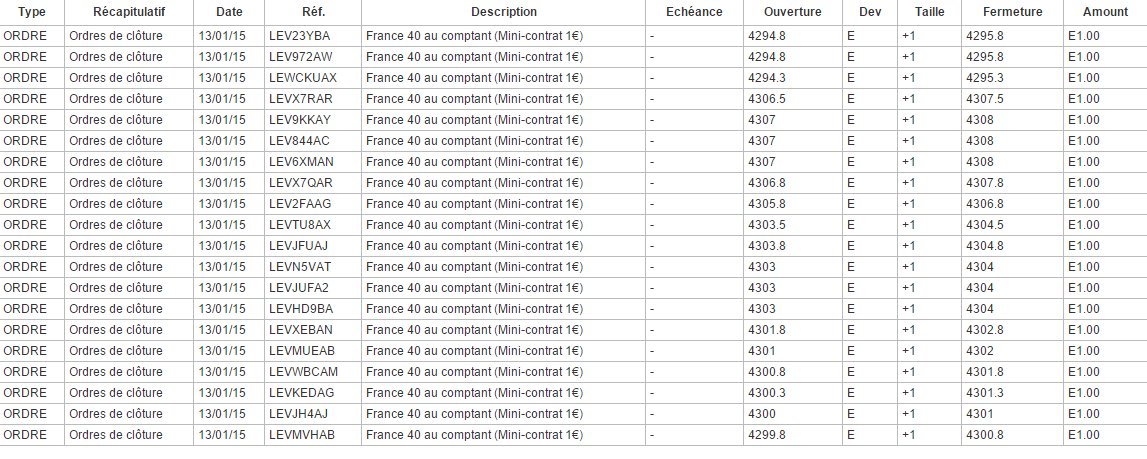This screenshot has height=459, width=1147.
Task: Click the Dev column header
Action: point(869,12)
